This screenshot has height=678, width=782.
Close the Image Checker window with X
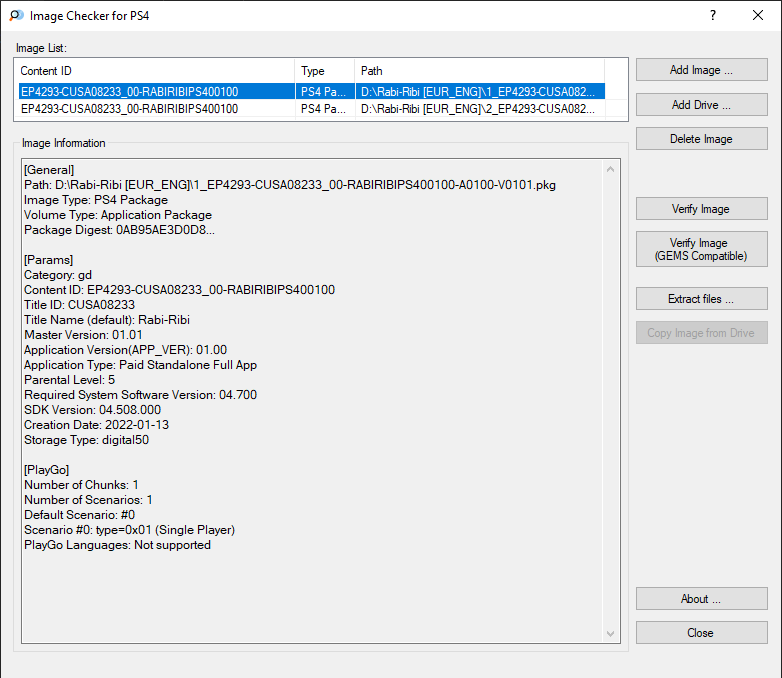[758, 15]
